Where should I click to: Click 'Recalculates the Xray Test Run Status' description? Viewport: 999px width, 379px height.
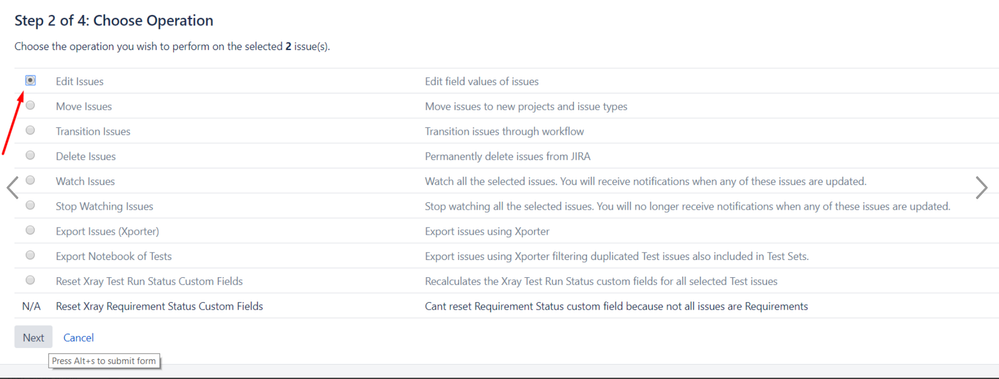point(601,281)
